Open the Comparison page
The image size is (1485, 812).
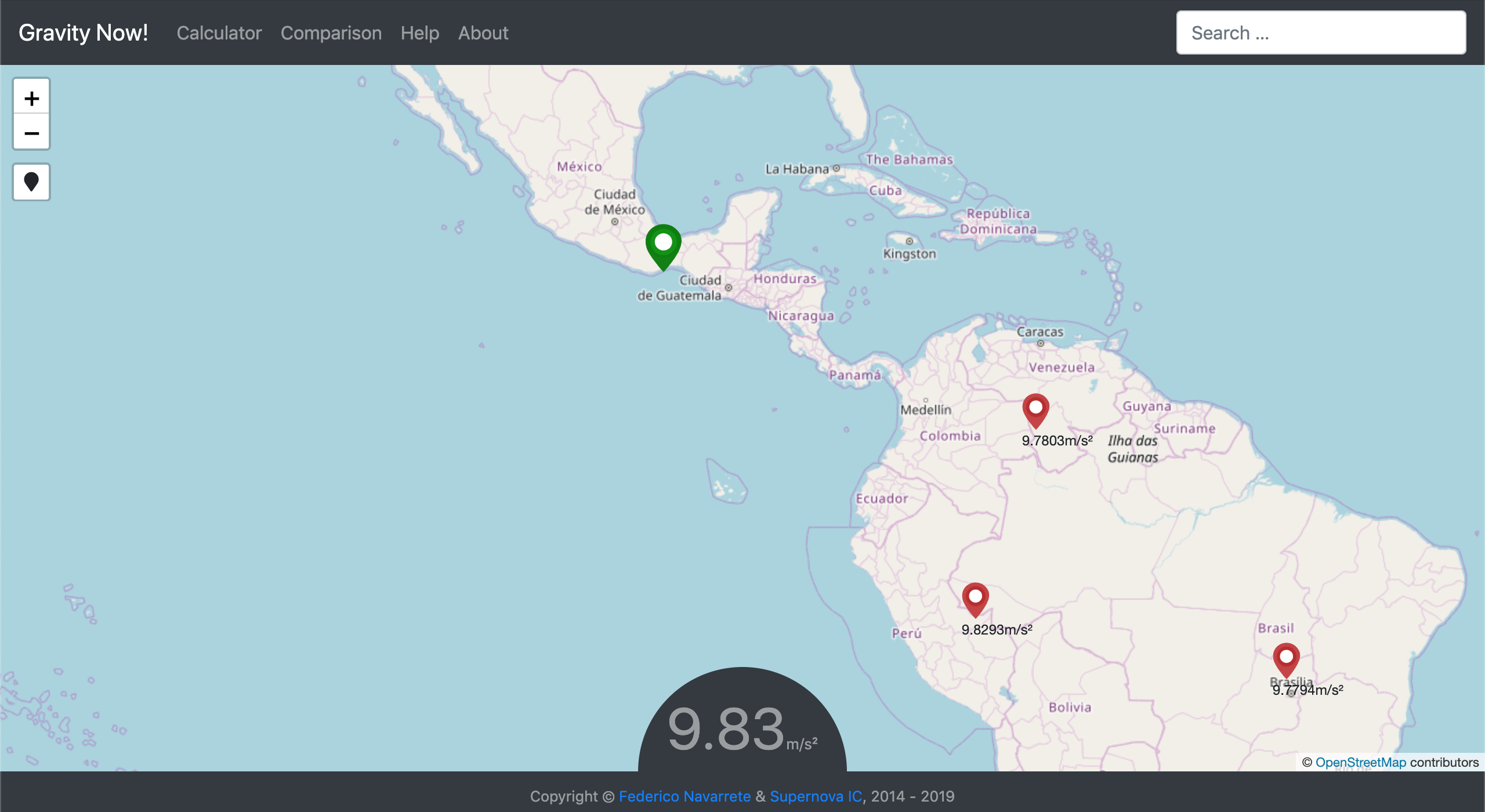pos(331,33)
